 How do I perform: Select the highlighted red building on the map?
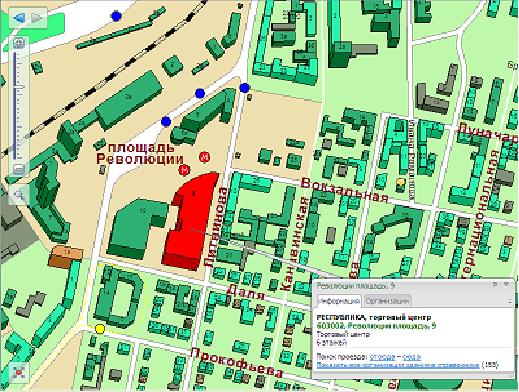[188, 223]
